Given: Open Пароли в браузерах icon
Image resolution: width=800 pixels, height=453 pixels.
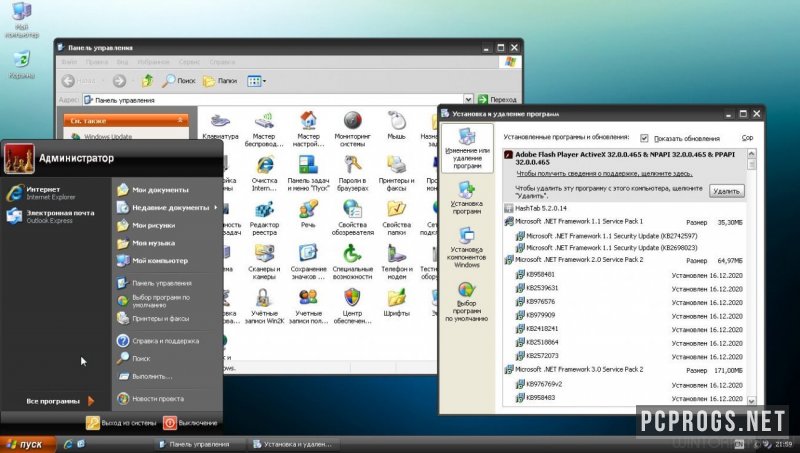Looking at the screenshot, I should (x=353, y=173).
